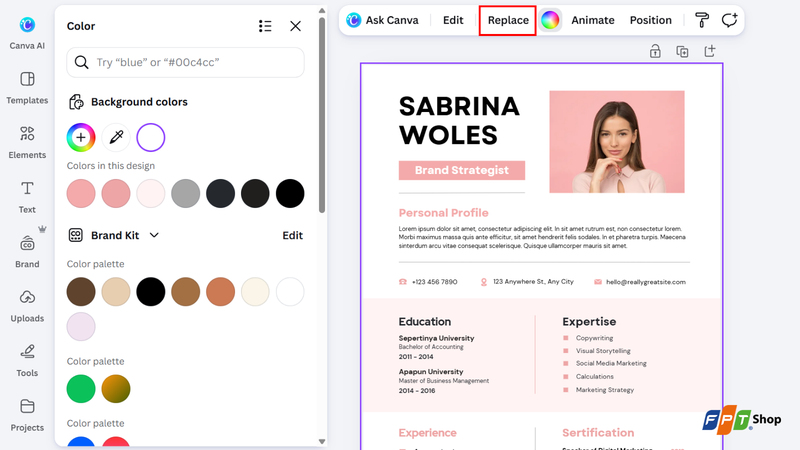This screenshot has height=450, width=800.
Task: Open the Projects folder
Action: (27, 415)
